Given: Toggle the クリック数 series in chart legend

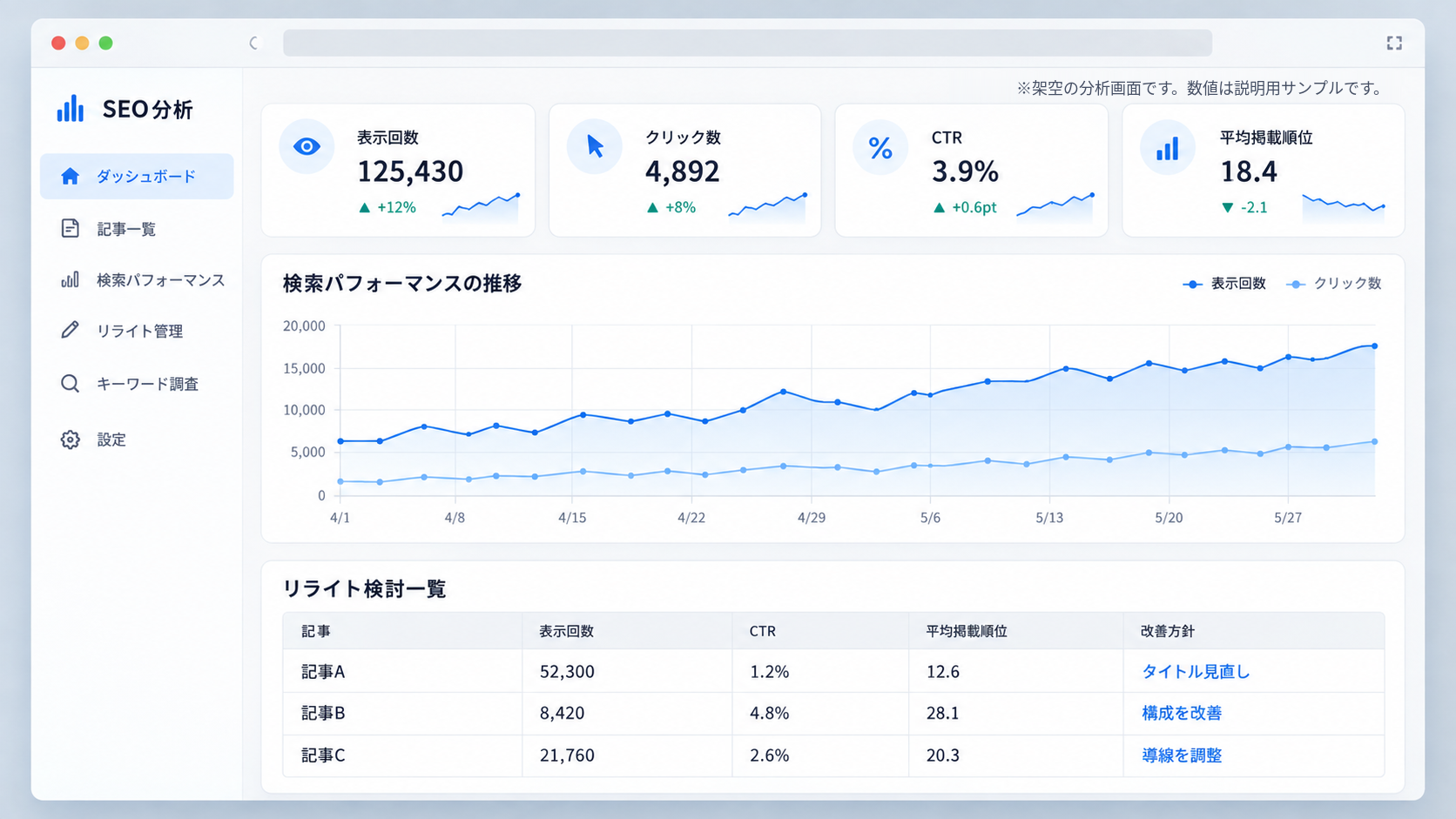Looking at the screenshot, I should click(x=1334, y=284).
